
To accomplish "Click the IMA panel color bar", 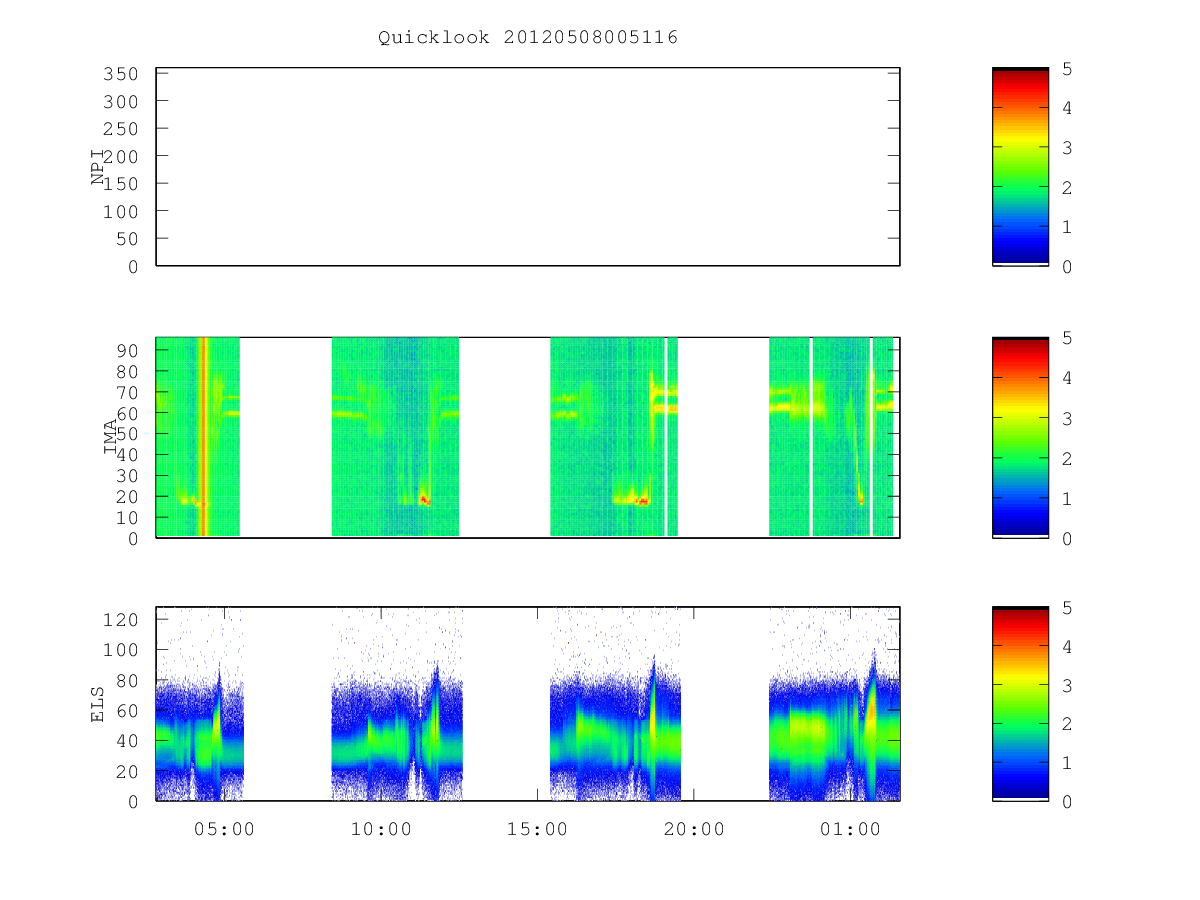I will click(x=1020, y=437).
